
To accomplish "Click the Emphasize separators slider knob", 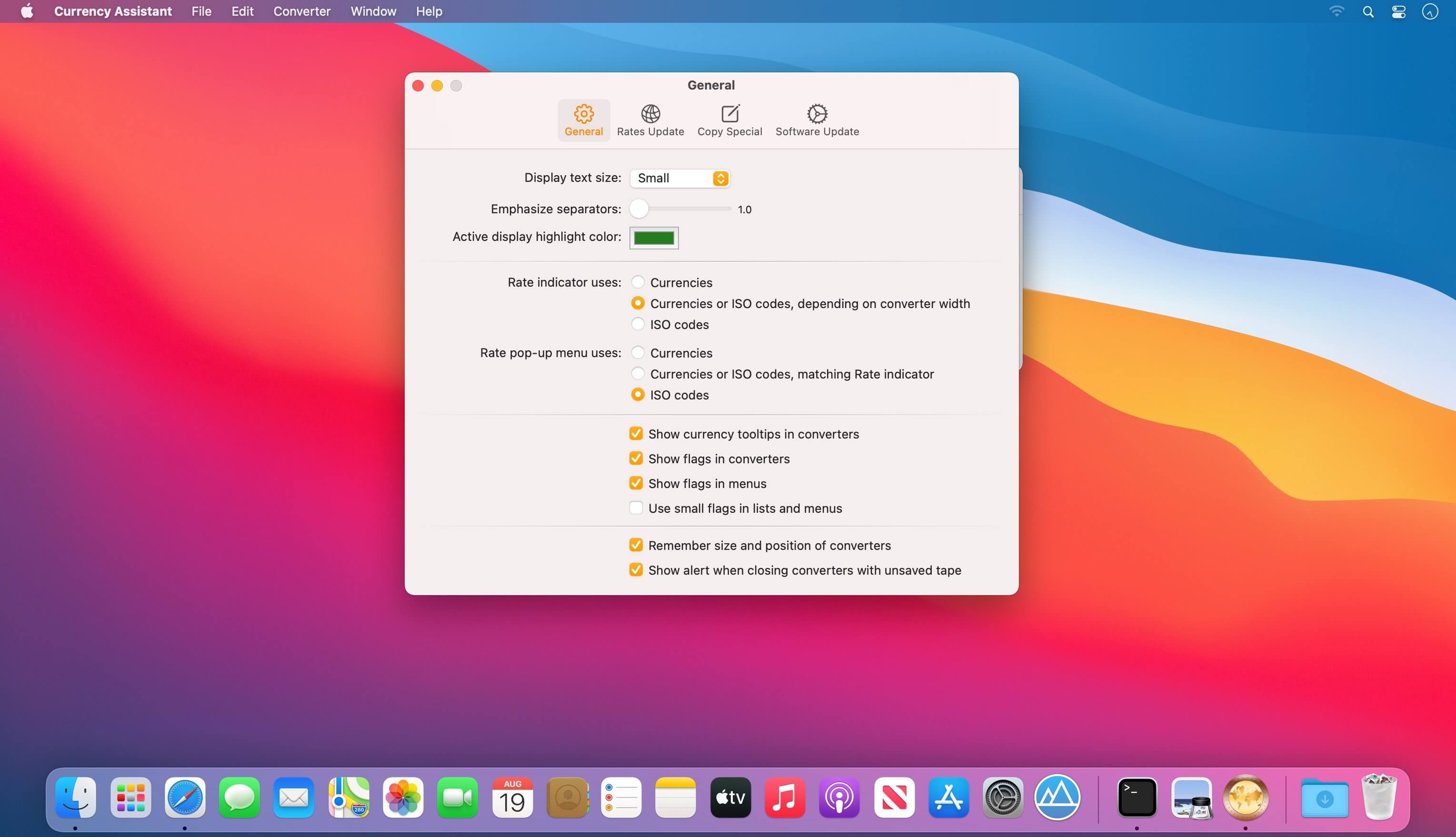I will [638, 209].
